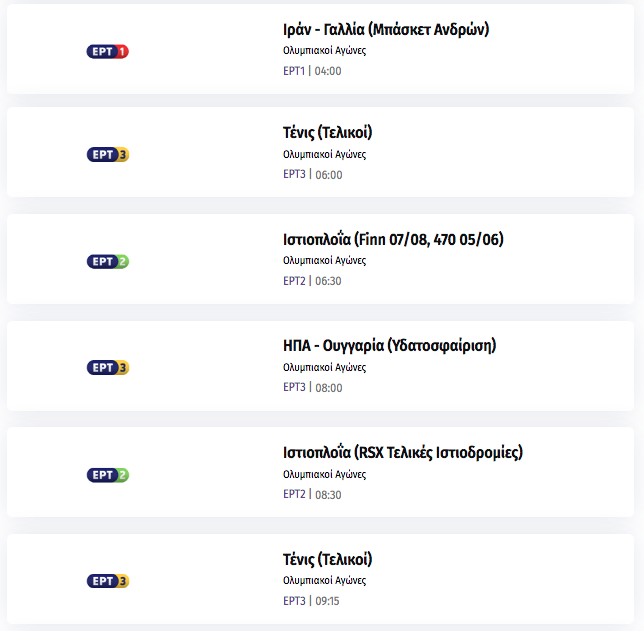This screenshot has width=644, height=631.
Task: Click the ΕΡΤ3 logo beside the 06:00 tennis listing
Action: point(108,154)
